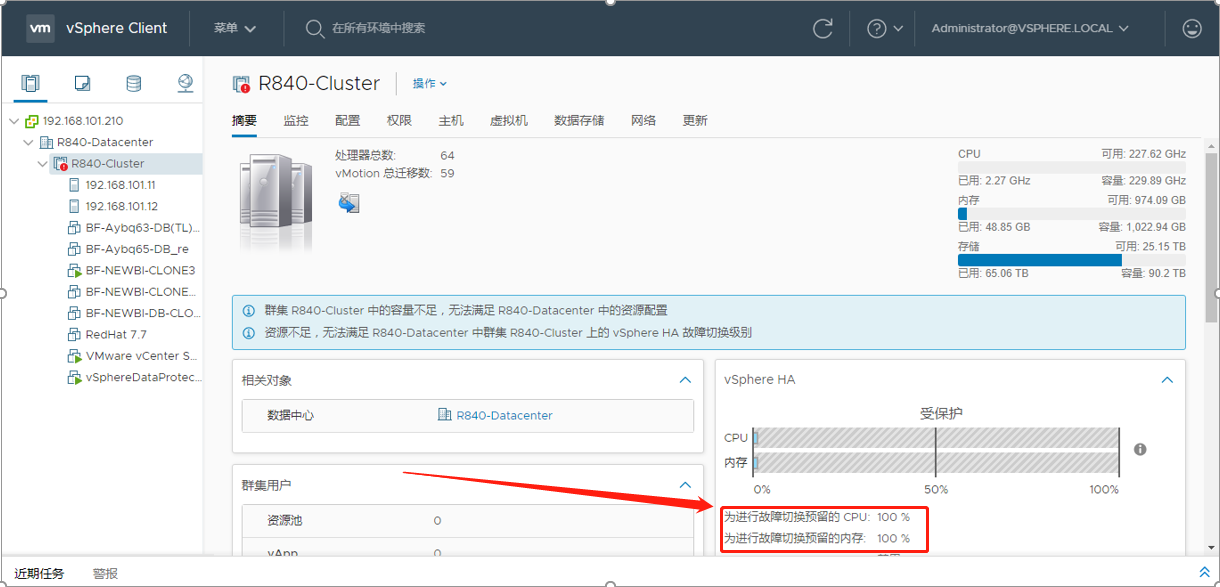Image resolution: width=1220 pixels, height=587 pixels.
Task: Open the 菜单 dropdown menu
Action: (x=235, y=28)
